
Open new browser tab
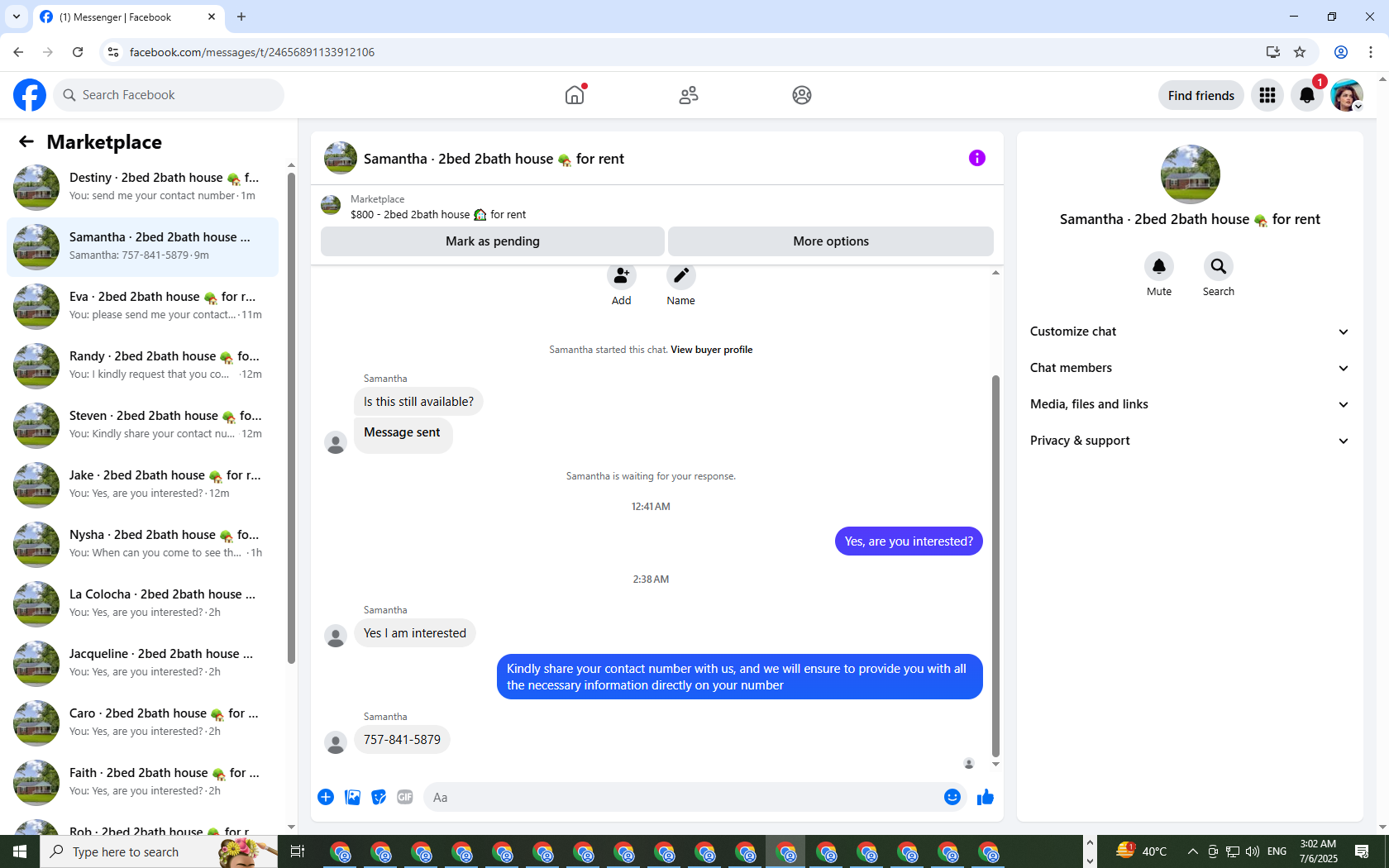(x=241, y=17)
